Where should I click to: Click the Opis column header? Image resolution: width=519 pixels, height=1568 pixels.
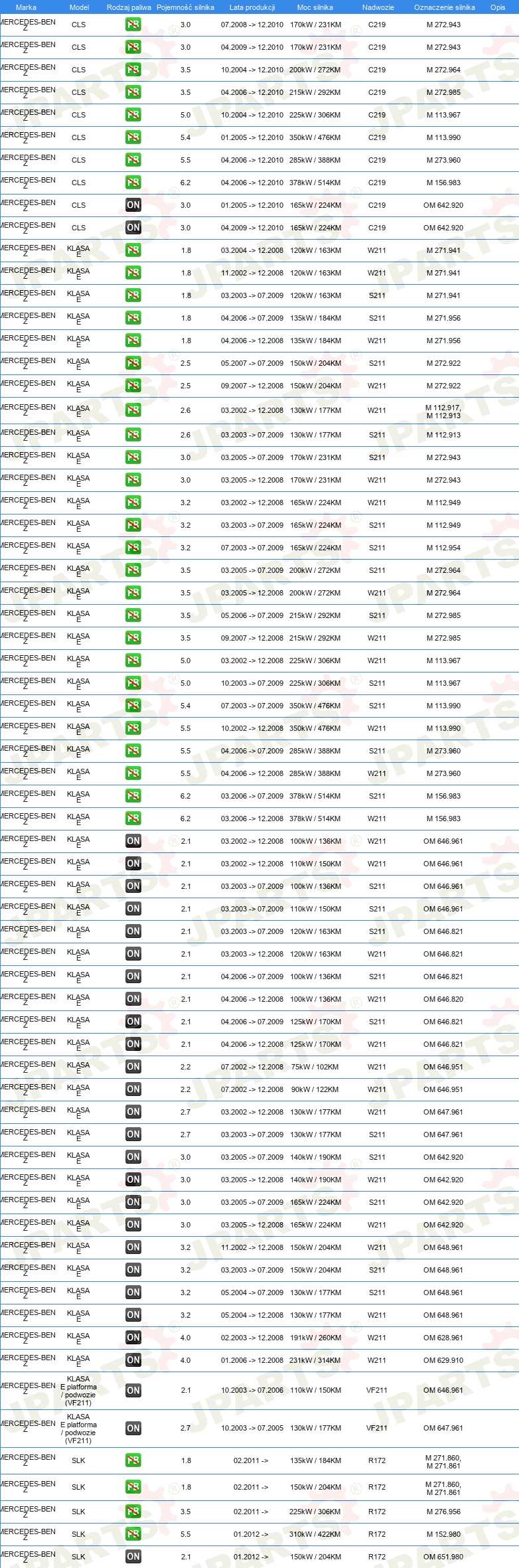pyautogui.click(x=498, y=7)
